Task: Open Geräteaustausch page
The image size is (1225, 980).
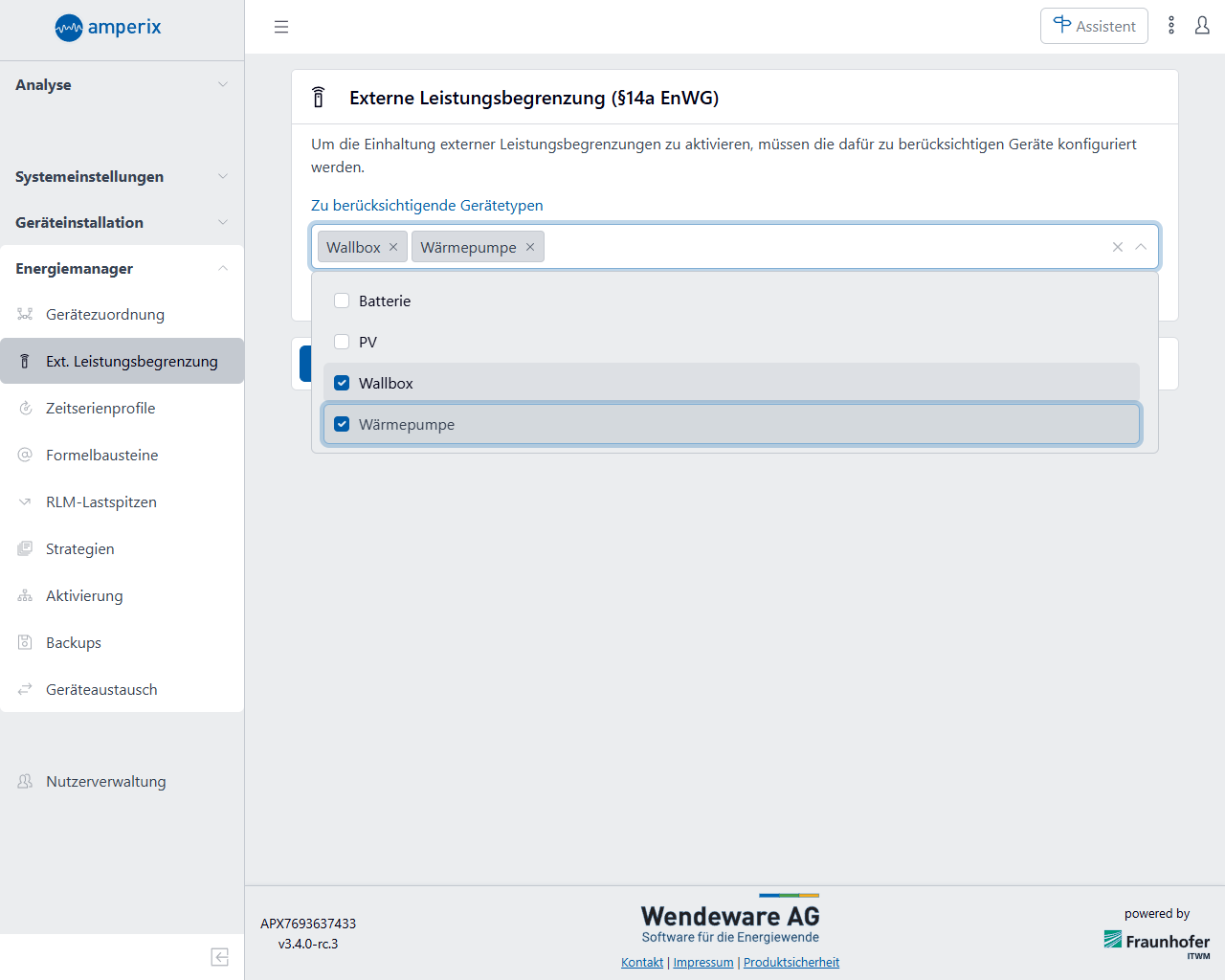Action: (x=122, y=689)
